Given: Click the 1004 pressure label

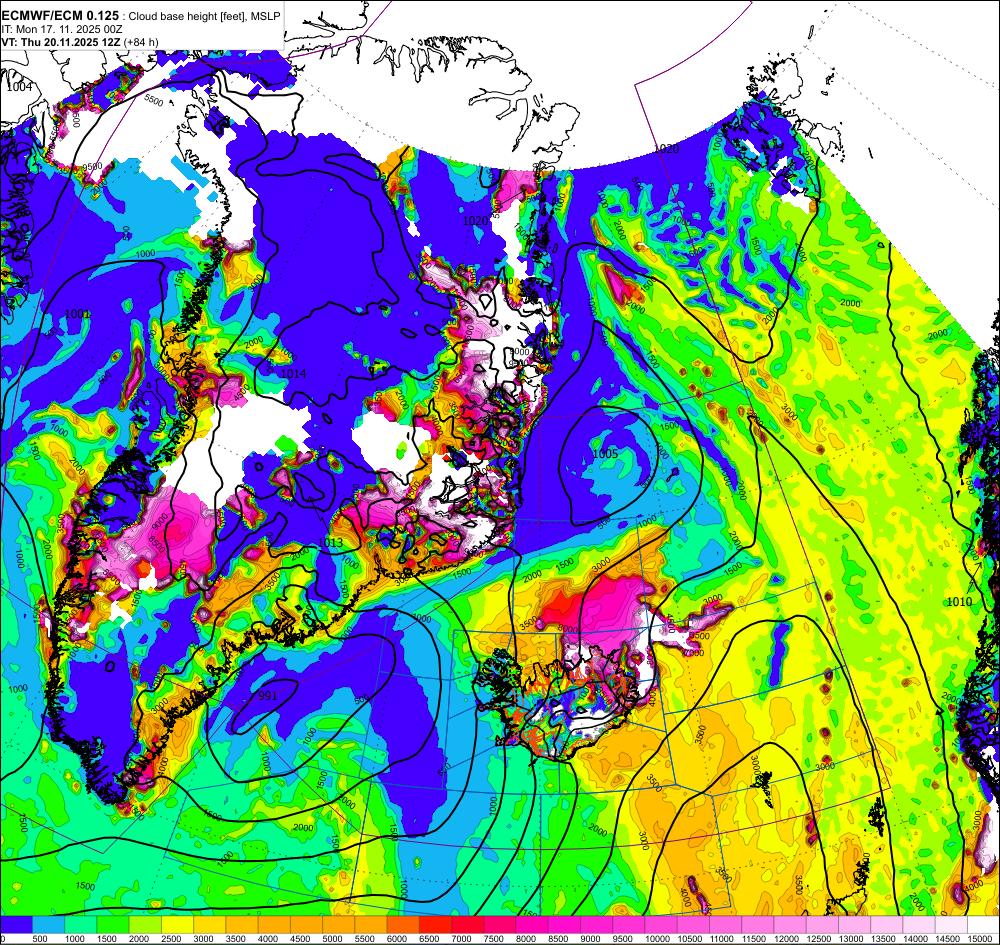Looking at the screenshot, I should click(19, 87).
